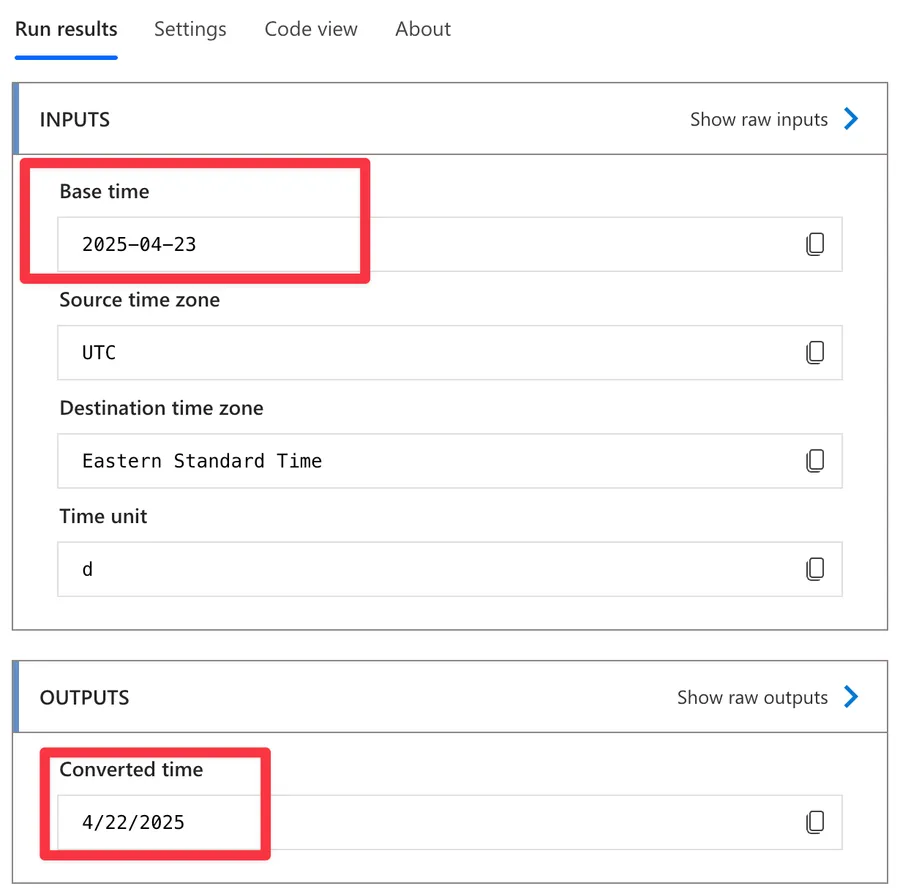The image size is (900, 894).
Task: Click the OUTPUTS section header
Action: pyautogui.click(x=84, y=697)
